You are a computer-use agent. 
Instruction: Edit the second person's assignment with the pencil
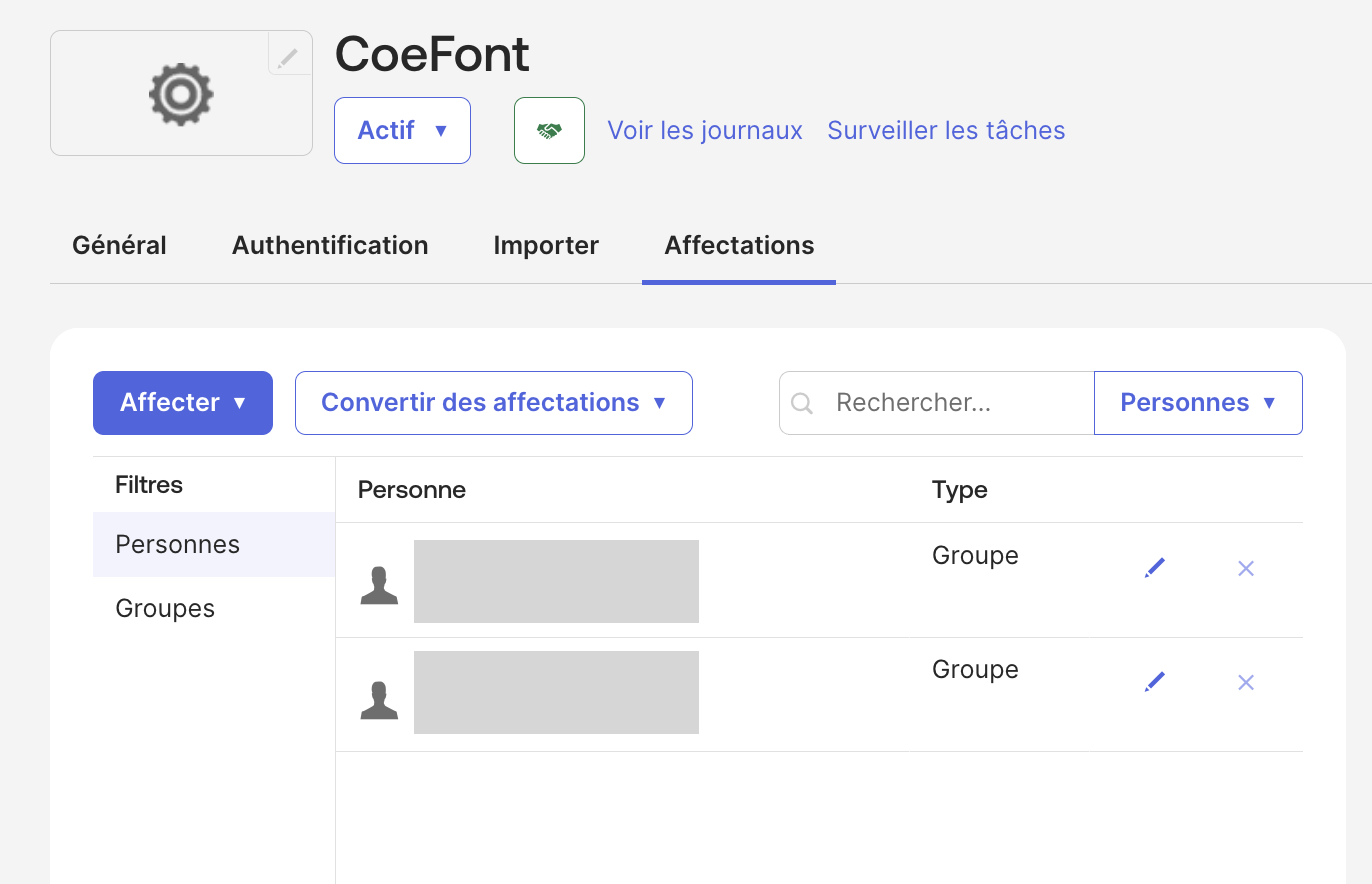tap(1155, 682)
